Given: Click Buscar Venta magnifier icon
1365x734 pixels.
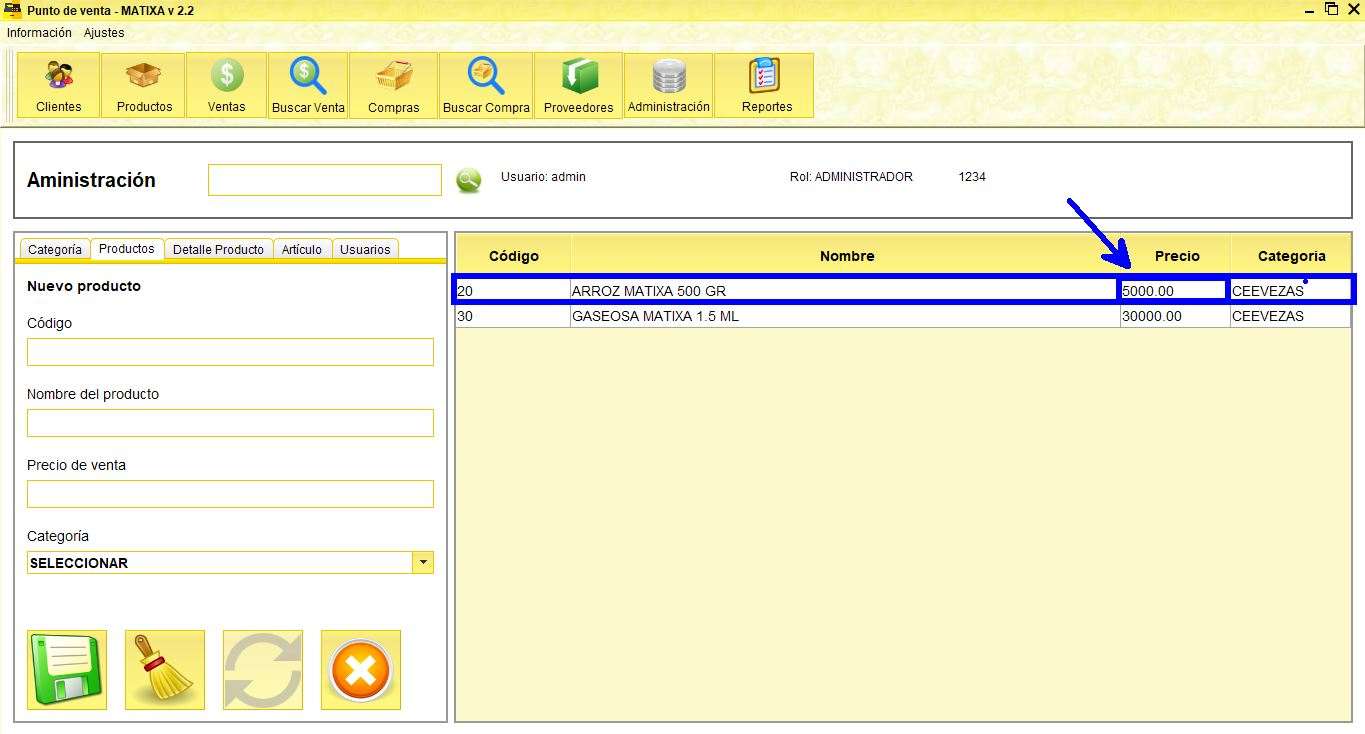Looking at the screenshot, I should point(308,85).
